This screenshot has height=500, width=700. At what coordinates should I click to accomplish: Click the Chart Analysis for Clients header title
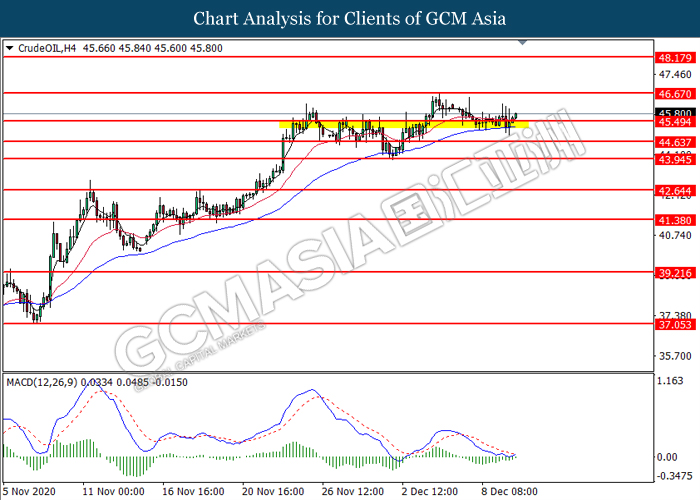[x=350, y=18]
